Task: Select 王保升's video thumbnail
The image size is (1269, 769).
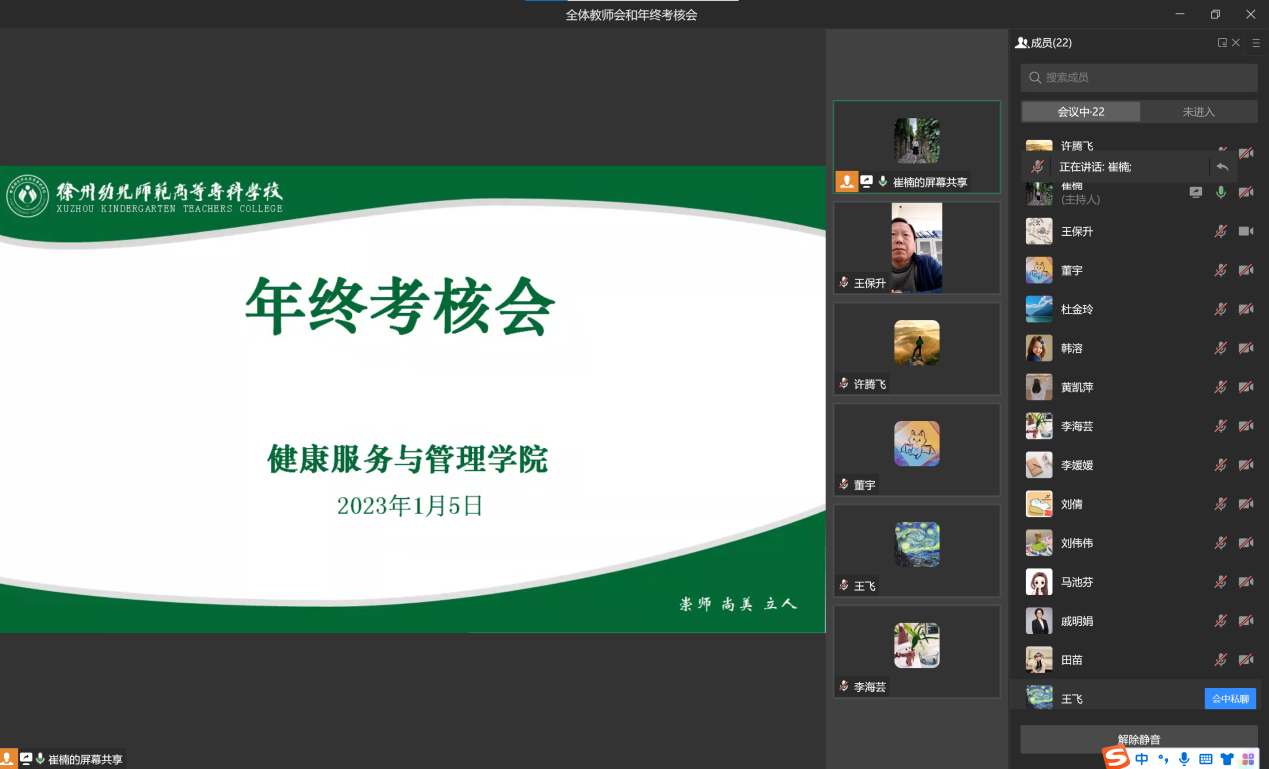Action: click(917, 248)
